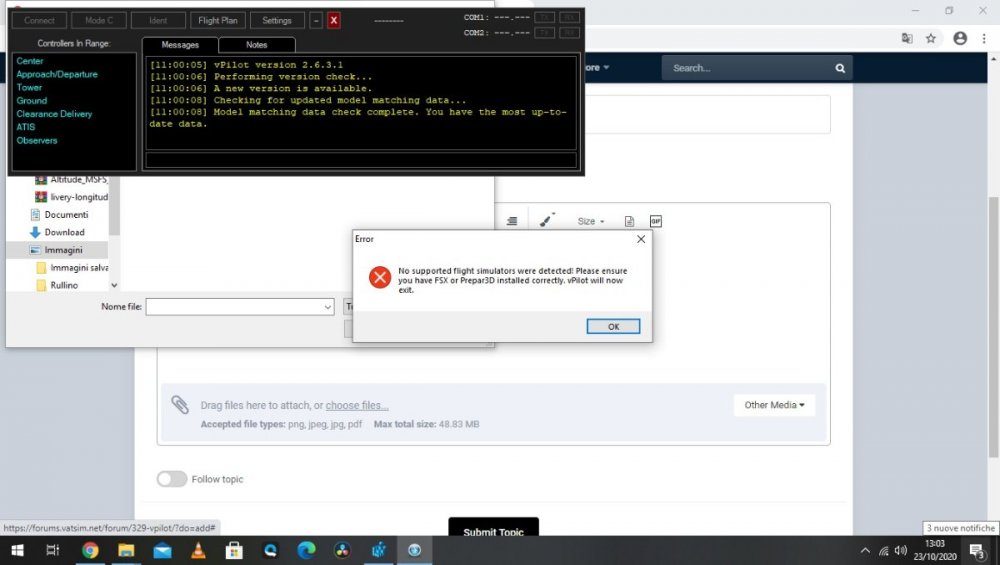Click the choose files link
Image resolution: width=1000 pixels, height=565 pixels.
click(356, 405)
